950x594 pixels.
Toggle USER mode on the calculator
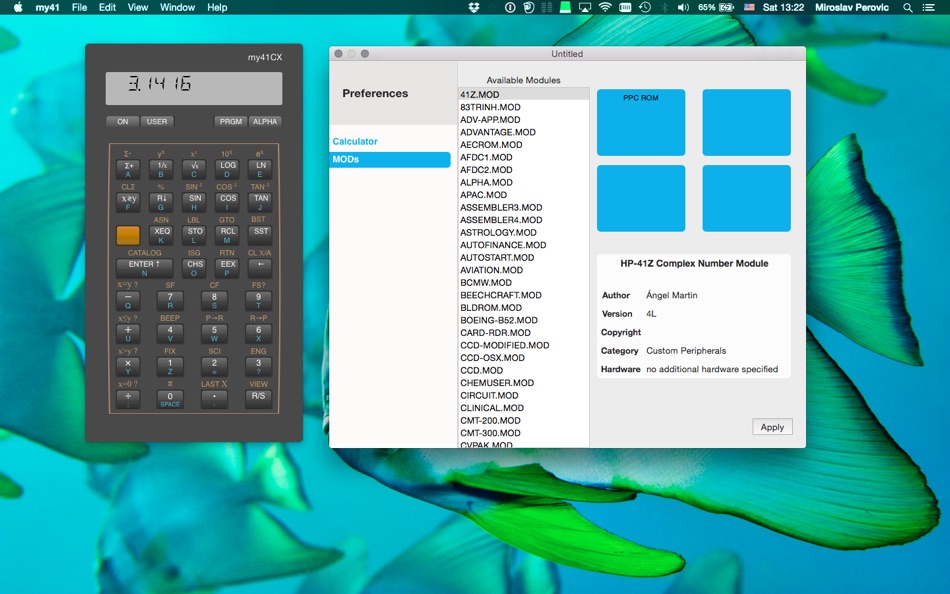tap(157, 121)
